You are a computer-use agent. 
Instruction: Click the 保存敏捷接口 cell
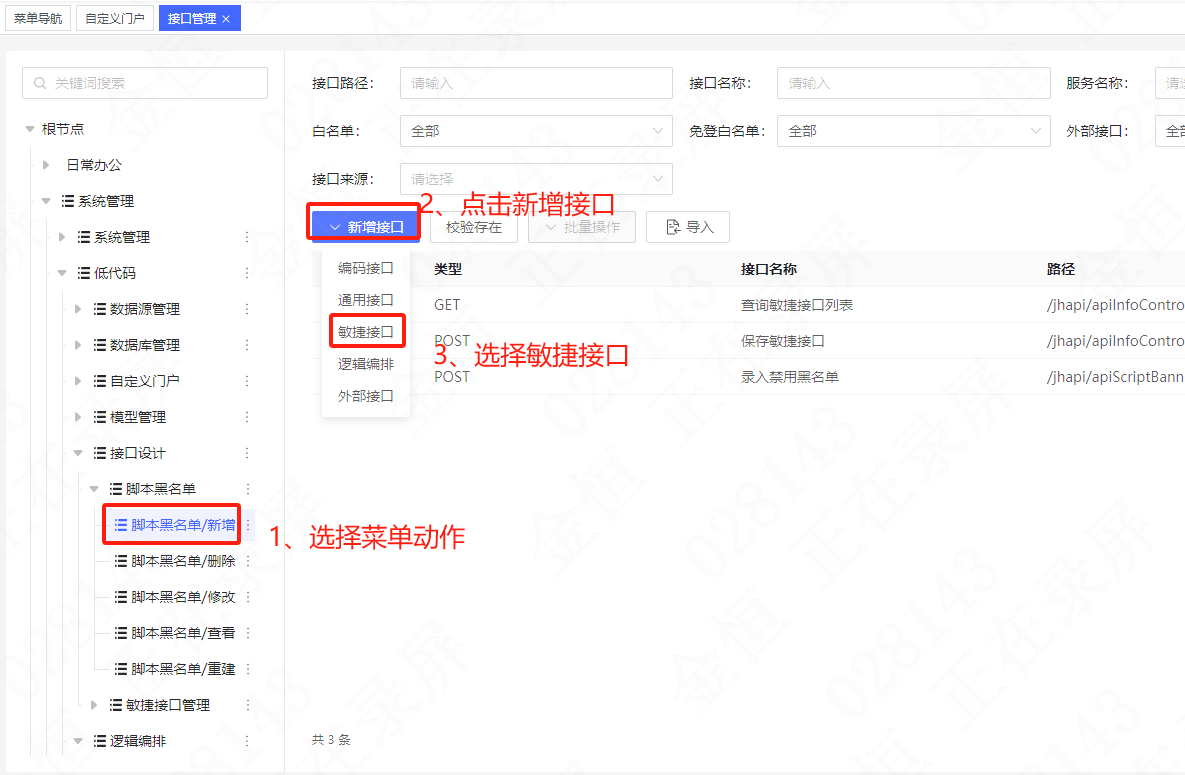(783, 341)
